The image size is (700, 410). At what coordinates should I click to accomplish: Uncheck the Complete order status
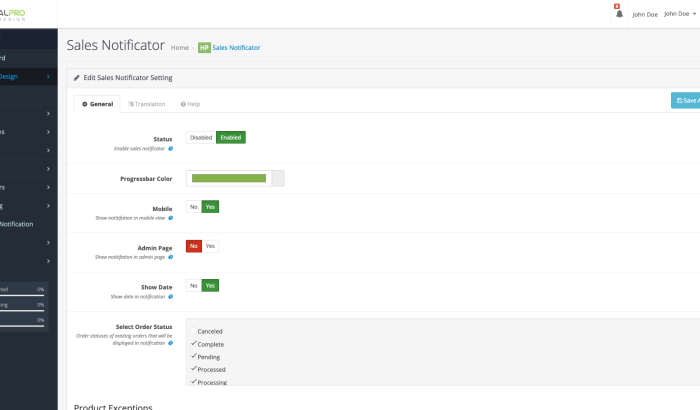[194, 343]
